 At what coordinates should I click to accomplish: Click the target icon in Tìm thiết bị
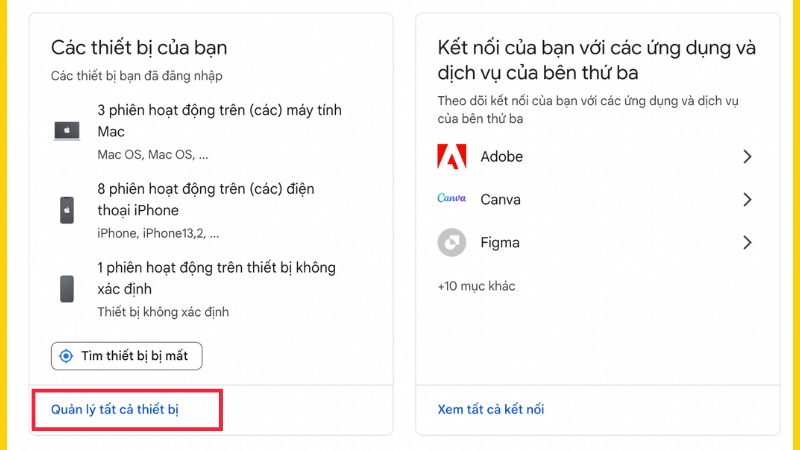[x=67, y=355]
